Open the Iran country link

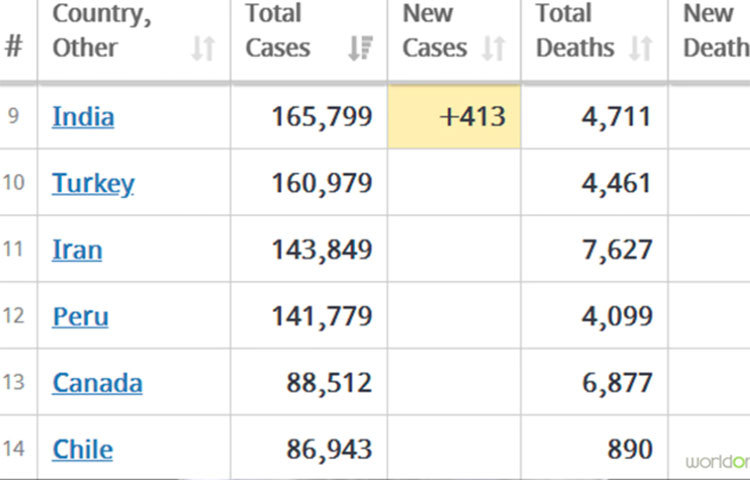[x=77, y=250]
